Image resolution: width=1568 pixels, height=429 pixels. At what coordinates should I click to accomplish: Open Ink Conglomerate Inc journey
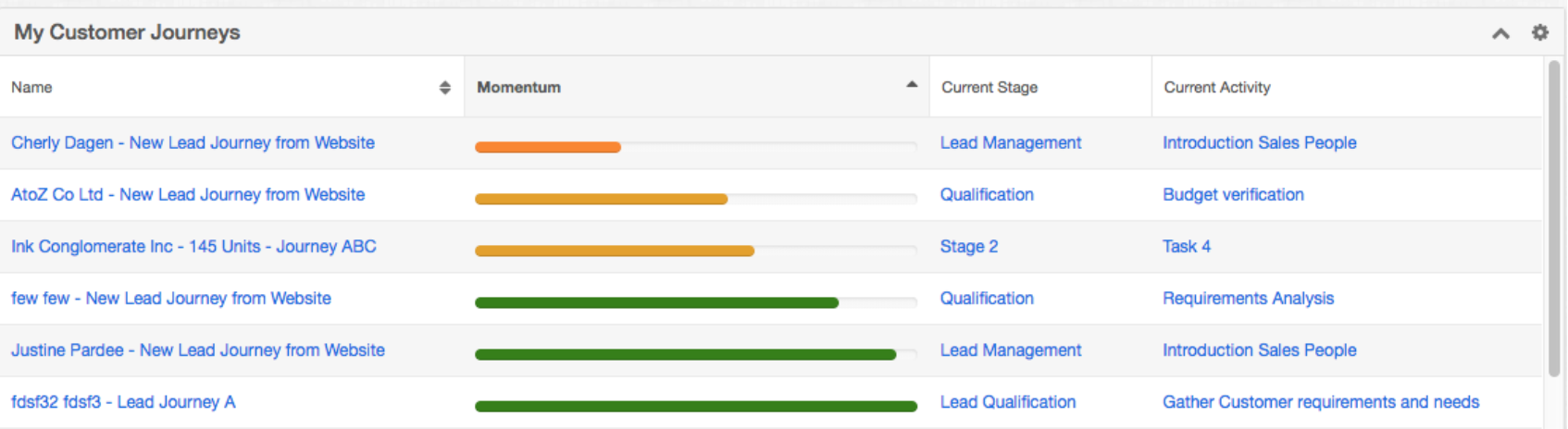(x=193, y=246)
